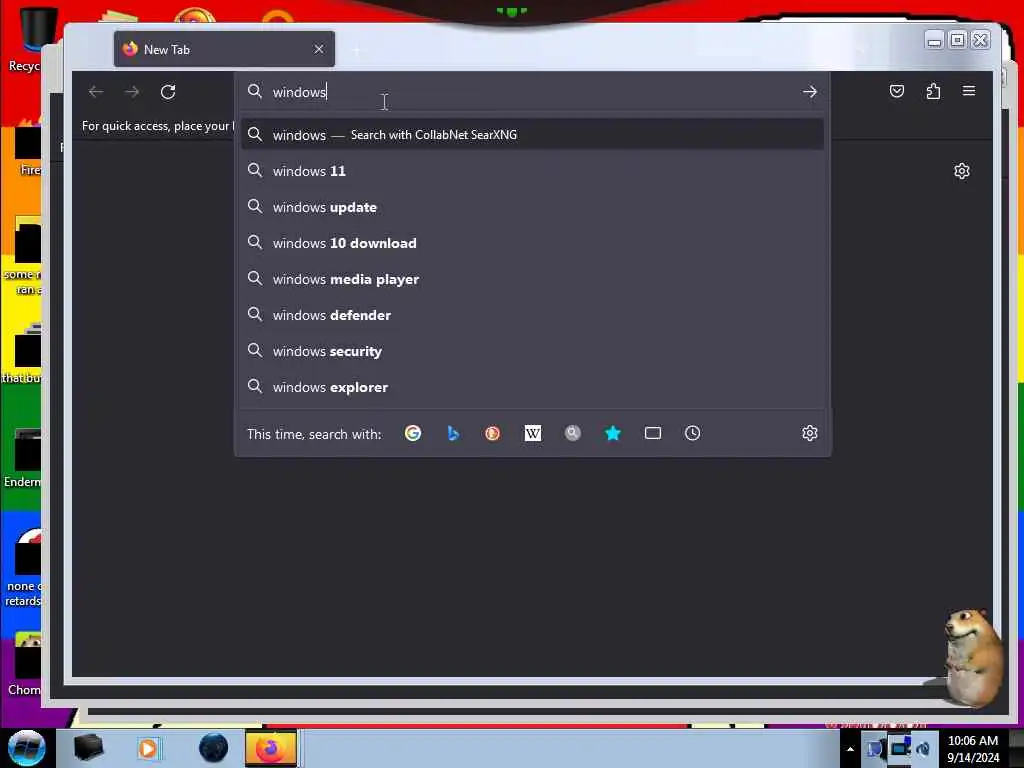This screenshot has width=1024, height=768.
Task: Choose windows — Search with CollabNet SearXNG
Action: tap(532, 135)
